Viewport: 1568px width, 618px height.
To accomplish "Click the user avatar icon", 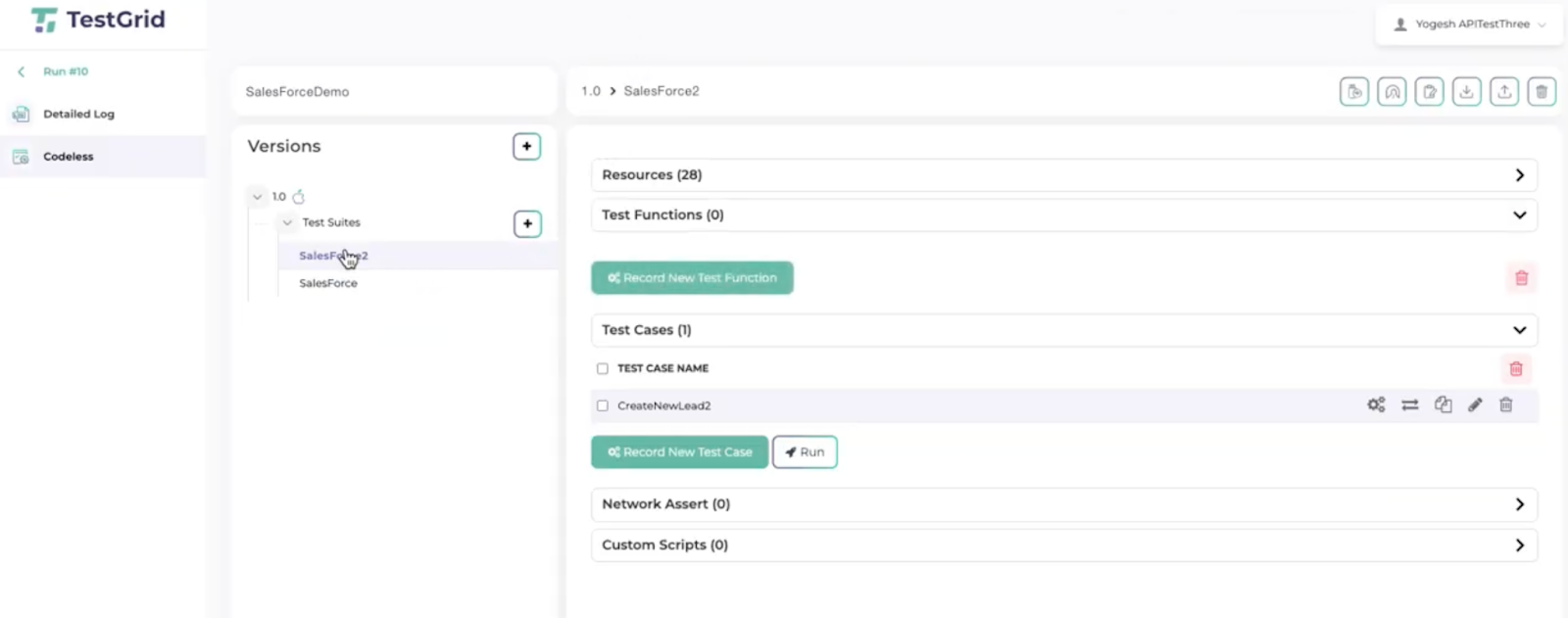I will (1400, 24).
